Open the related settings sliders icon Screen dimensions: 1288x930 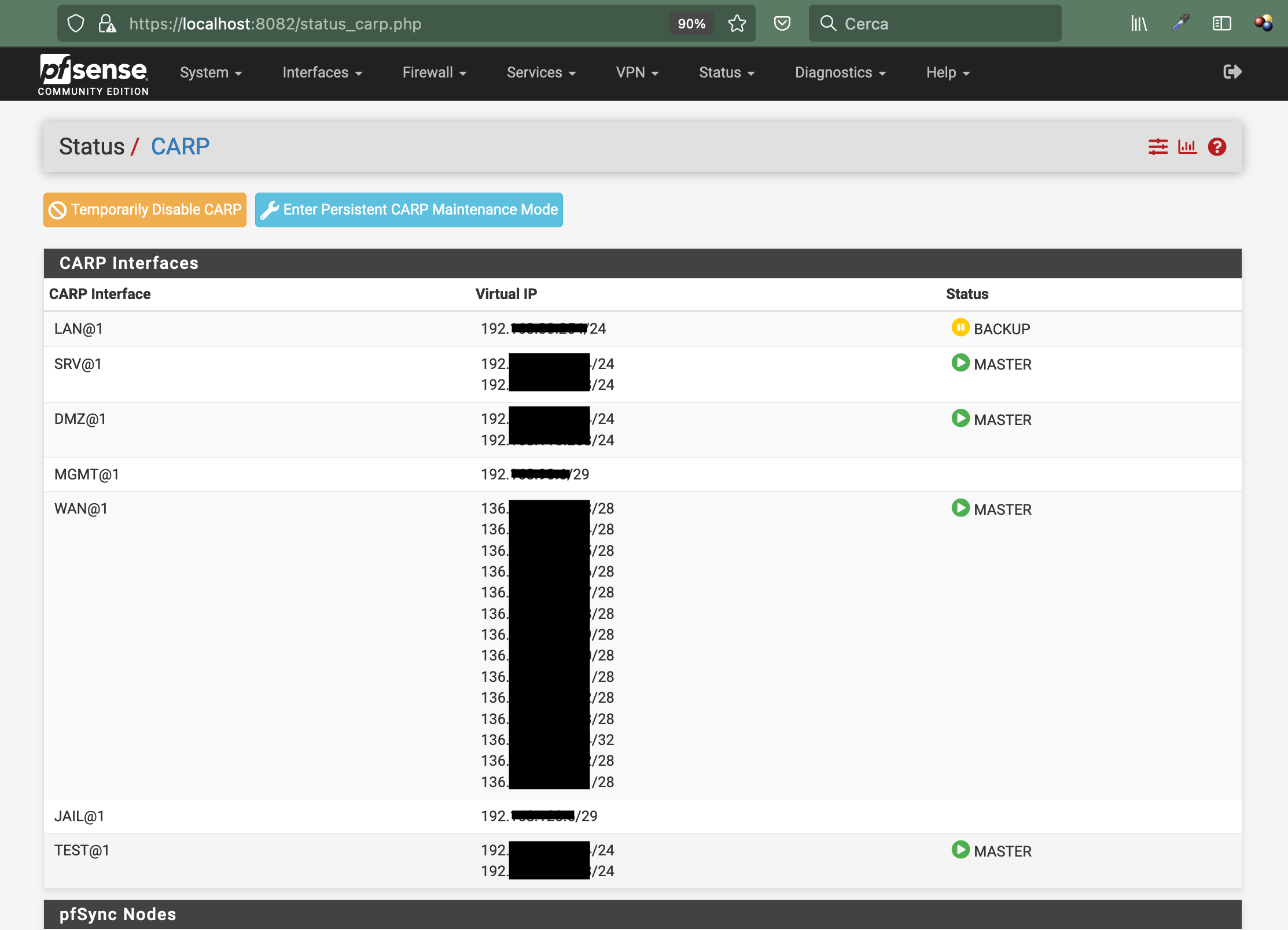[1158, 147]
